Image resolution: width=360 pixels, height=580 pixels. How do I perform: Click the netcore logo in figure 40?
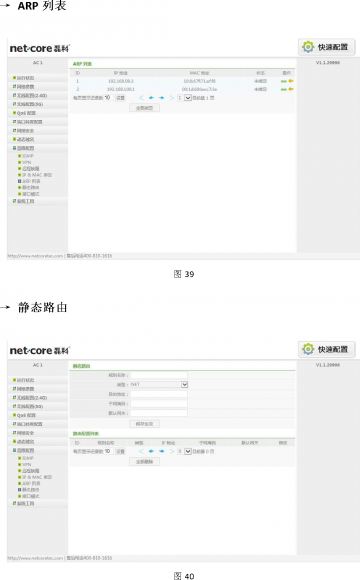pos(40,350)
